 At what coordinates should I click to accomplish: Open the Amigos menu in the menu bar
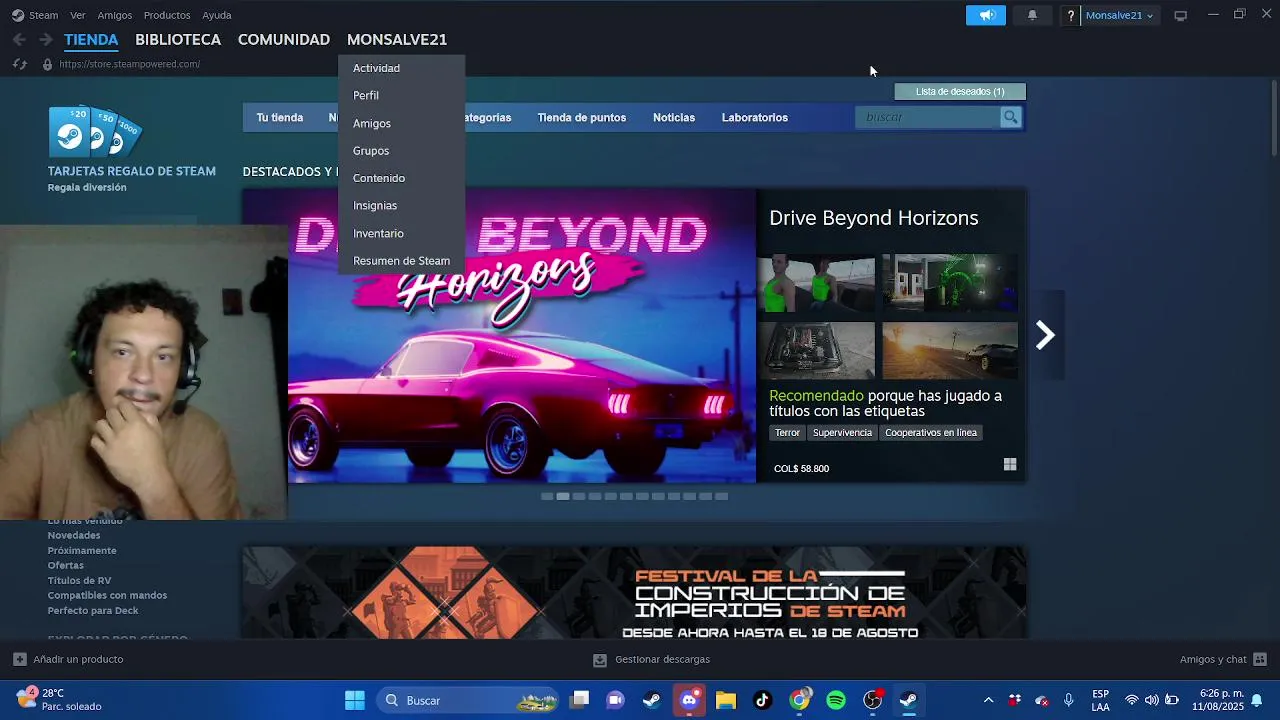[x=115, y=15]
